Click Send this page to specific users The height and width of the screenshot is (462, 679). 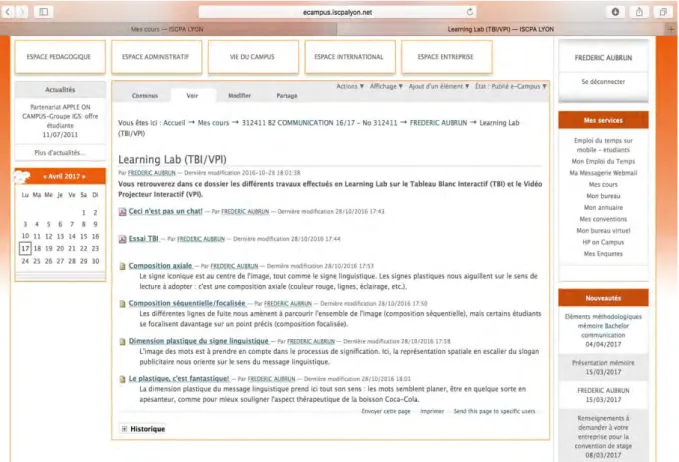494,411
